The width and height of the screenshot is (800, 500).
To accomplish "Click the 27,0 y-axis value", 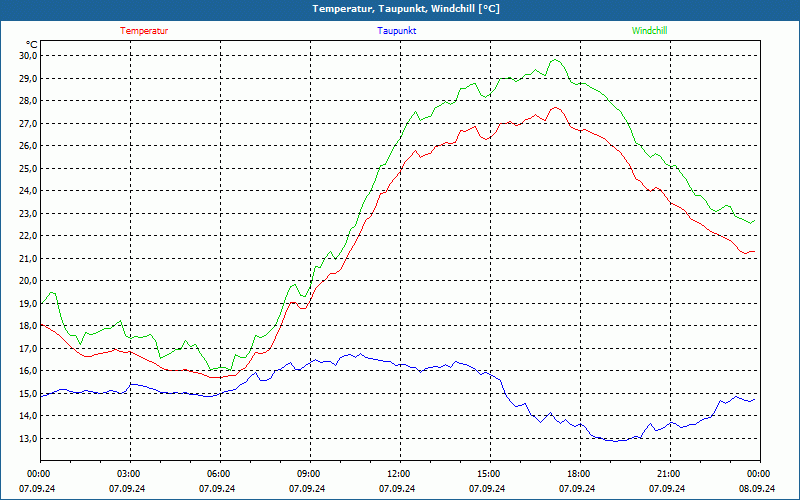I will (29, 123).
